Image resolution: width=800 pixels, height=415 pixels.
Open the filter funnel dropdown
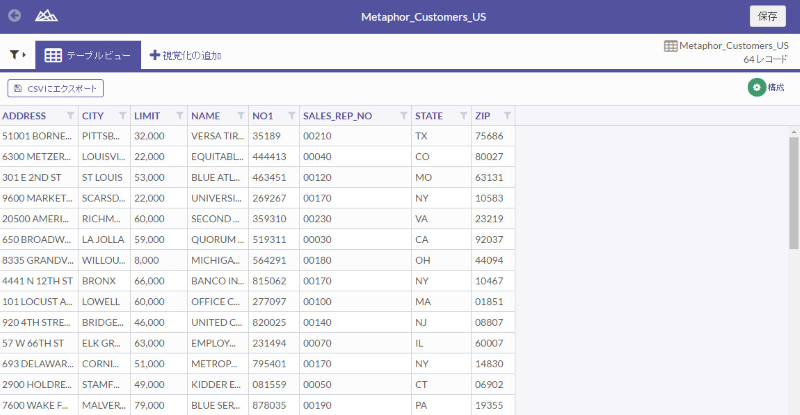(17, 55)
